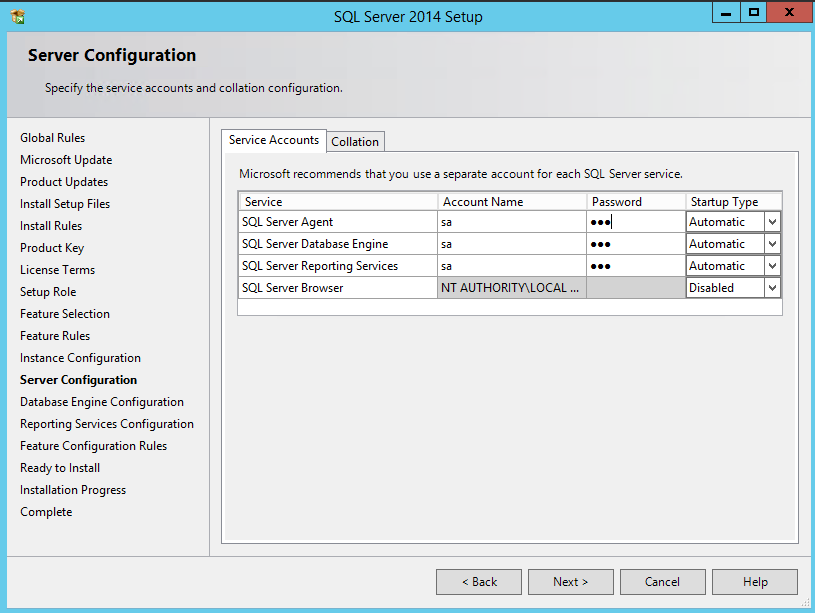Screen dimensions: 815x613
Task: Open the startup type dropdown for SQL Server Database Engine
Action: 772,243
